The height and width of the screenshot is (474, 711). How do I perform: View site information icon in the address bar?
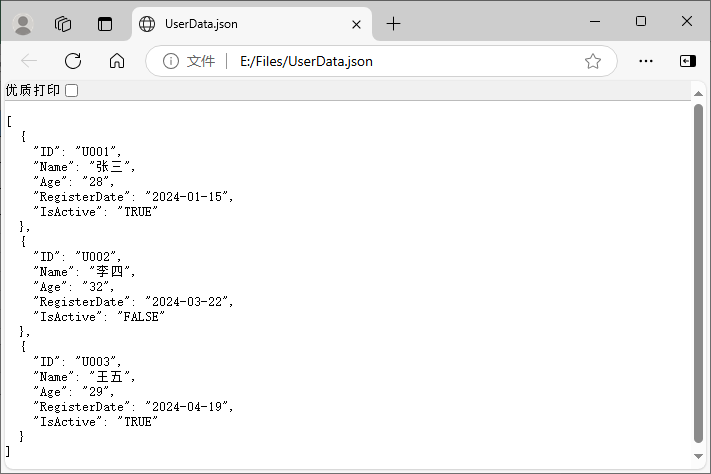(x=170, y=61)
